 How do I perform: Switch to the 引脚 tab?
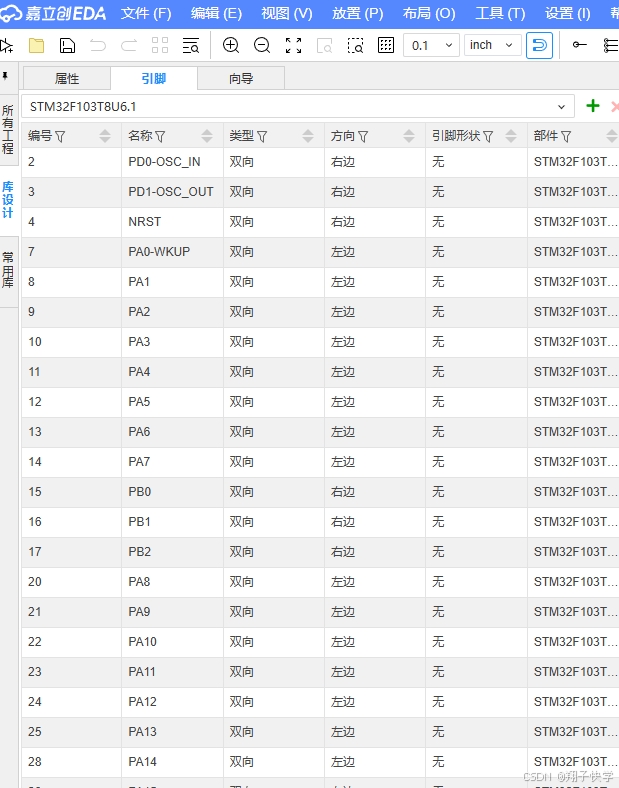(154, 78)
